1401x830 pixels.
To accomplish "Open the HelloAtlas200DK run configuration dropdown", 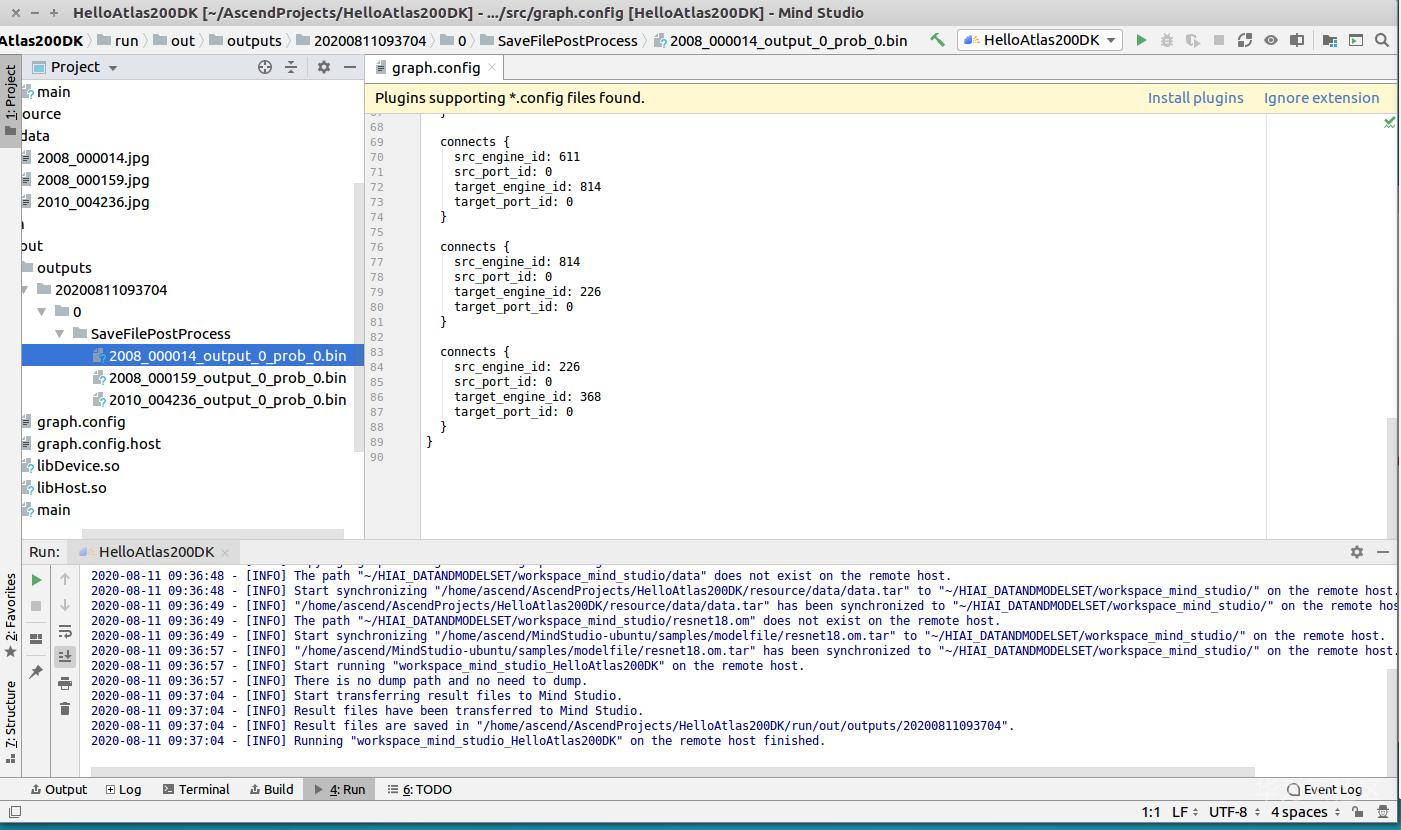I will [1039, 40].
